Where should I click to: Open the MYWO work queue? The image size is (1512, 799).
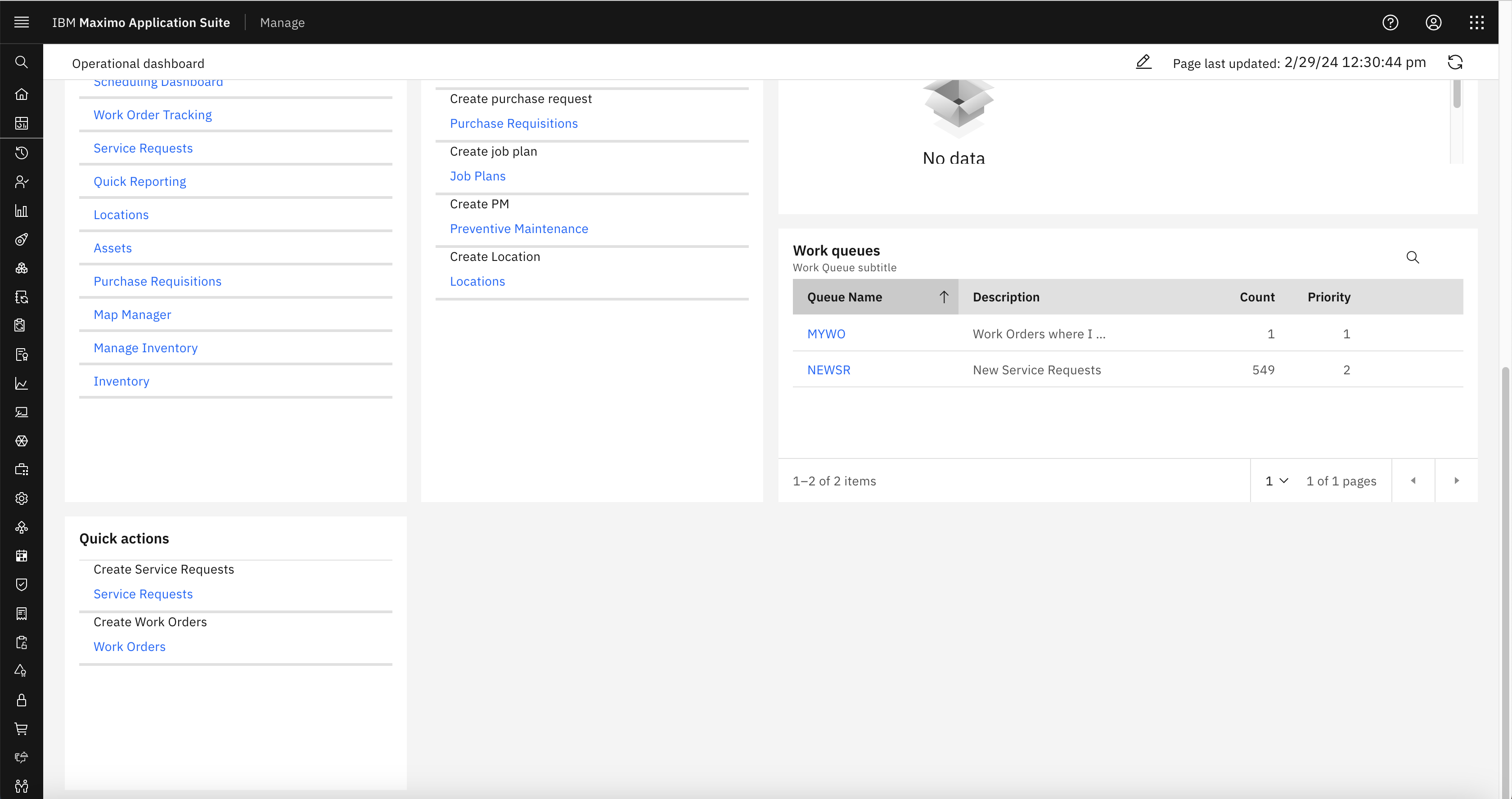[826, 333]
